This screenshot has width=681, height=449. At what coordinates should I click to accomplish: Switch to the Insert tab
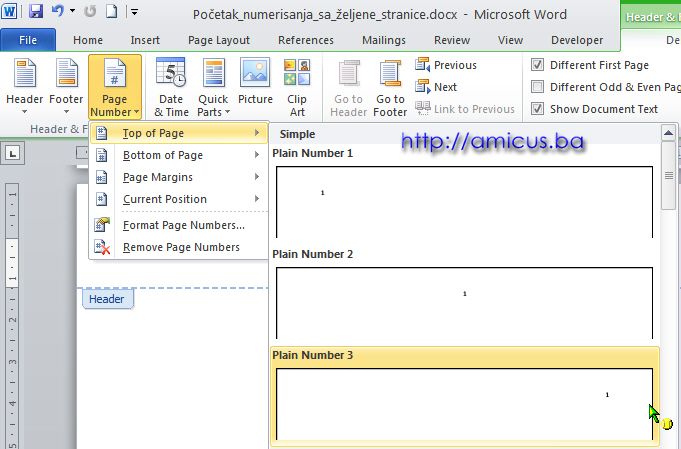[145, 40]
